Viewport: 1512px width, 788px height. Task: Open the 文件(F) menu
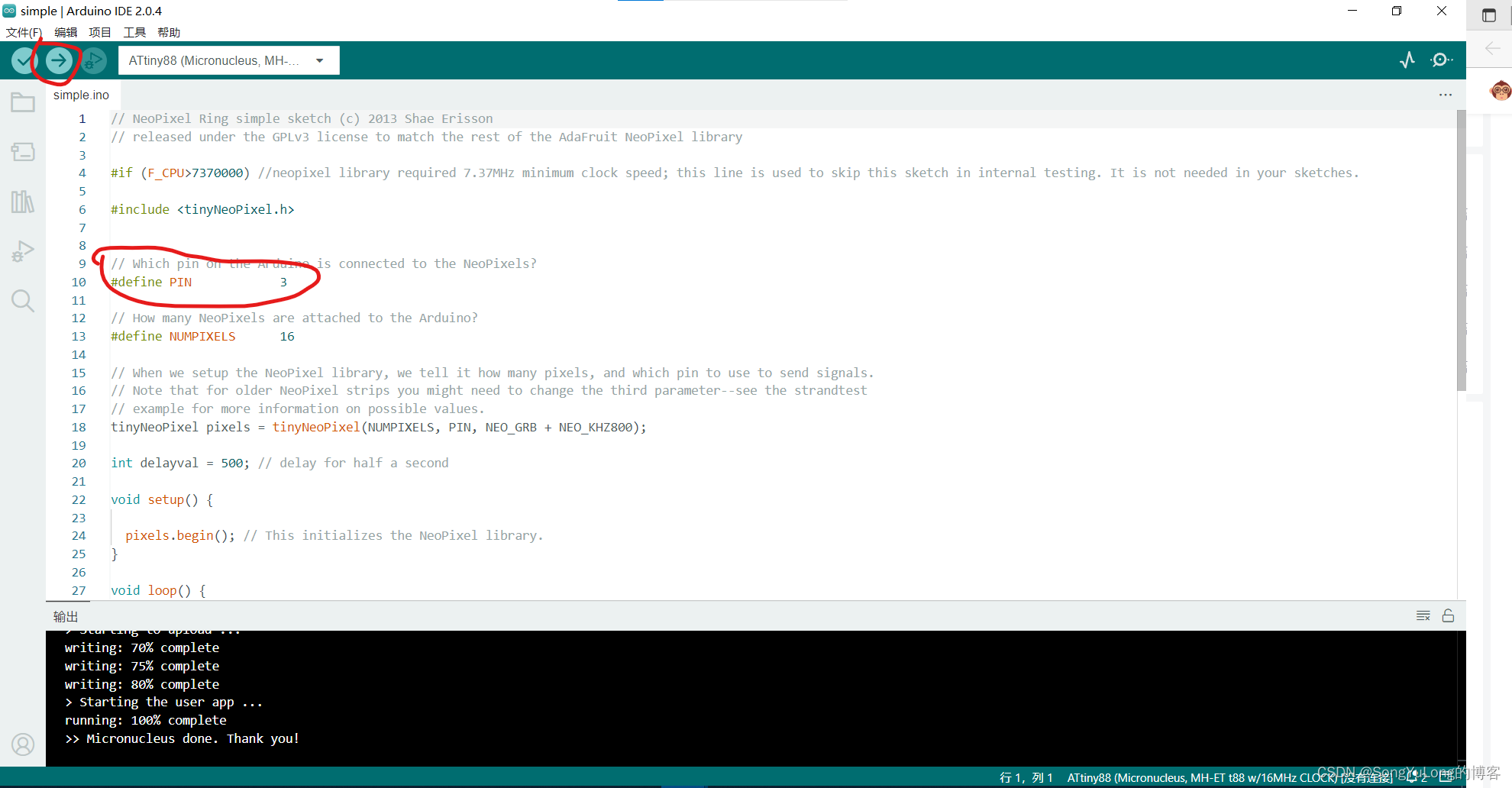(x=24, y=32)
